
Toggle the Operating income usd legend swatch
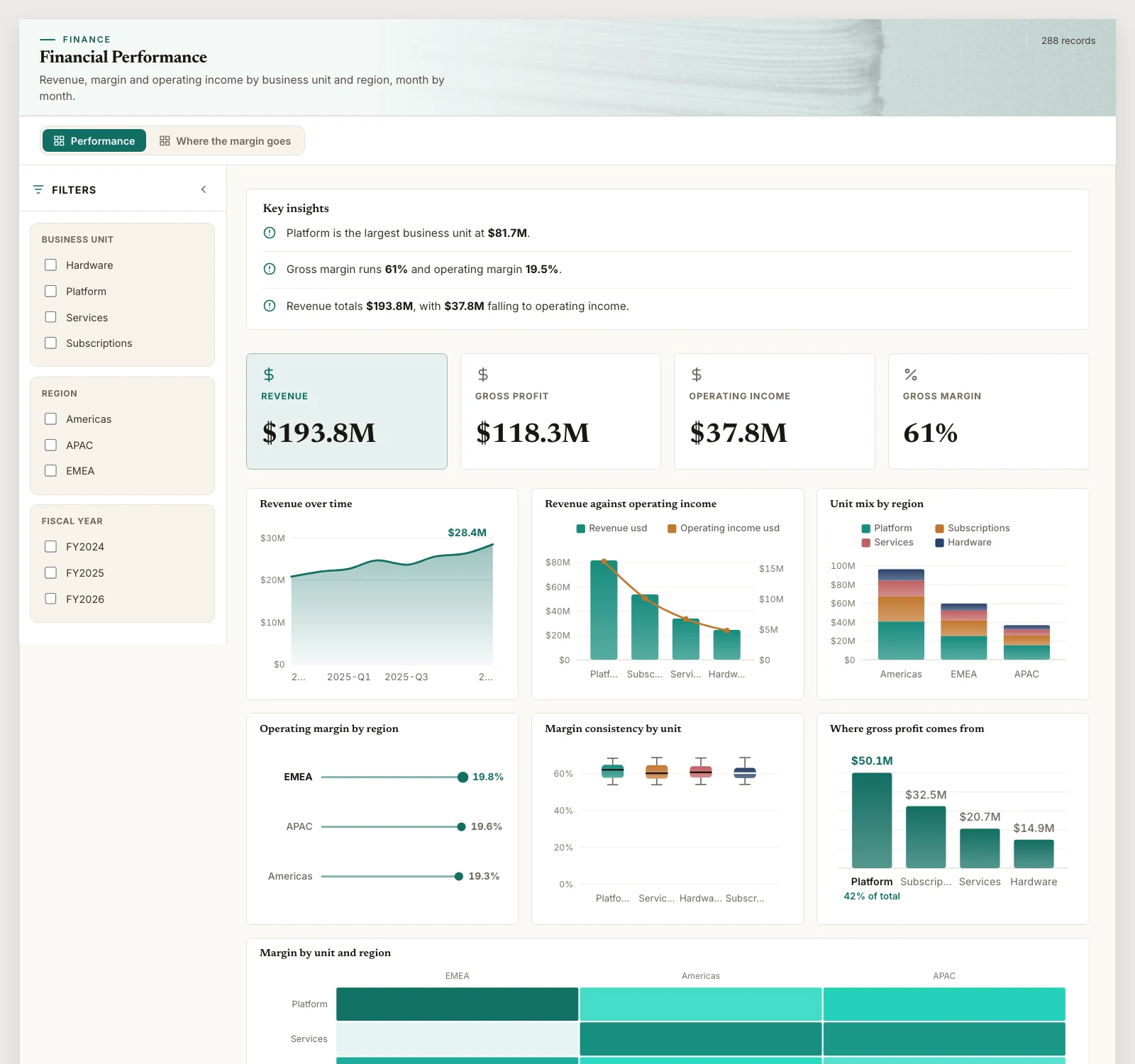[672, 528]
